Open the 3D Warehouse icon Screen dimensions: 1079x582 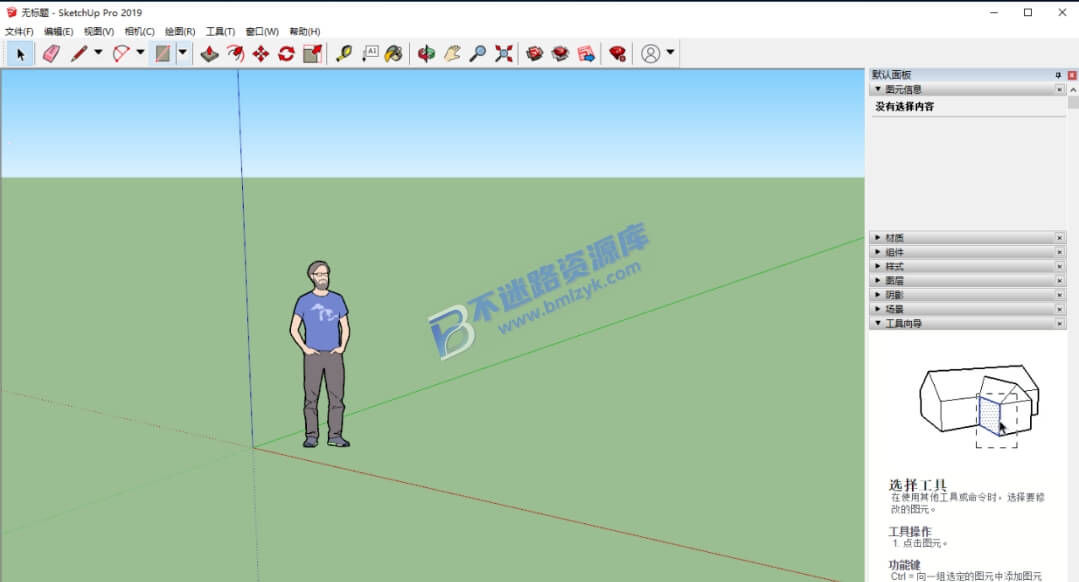coord(534,54)
